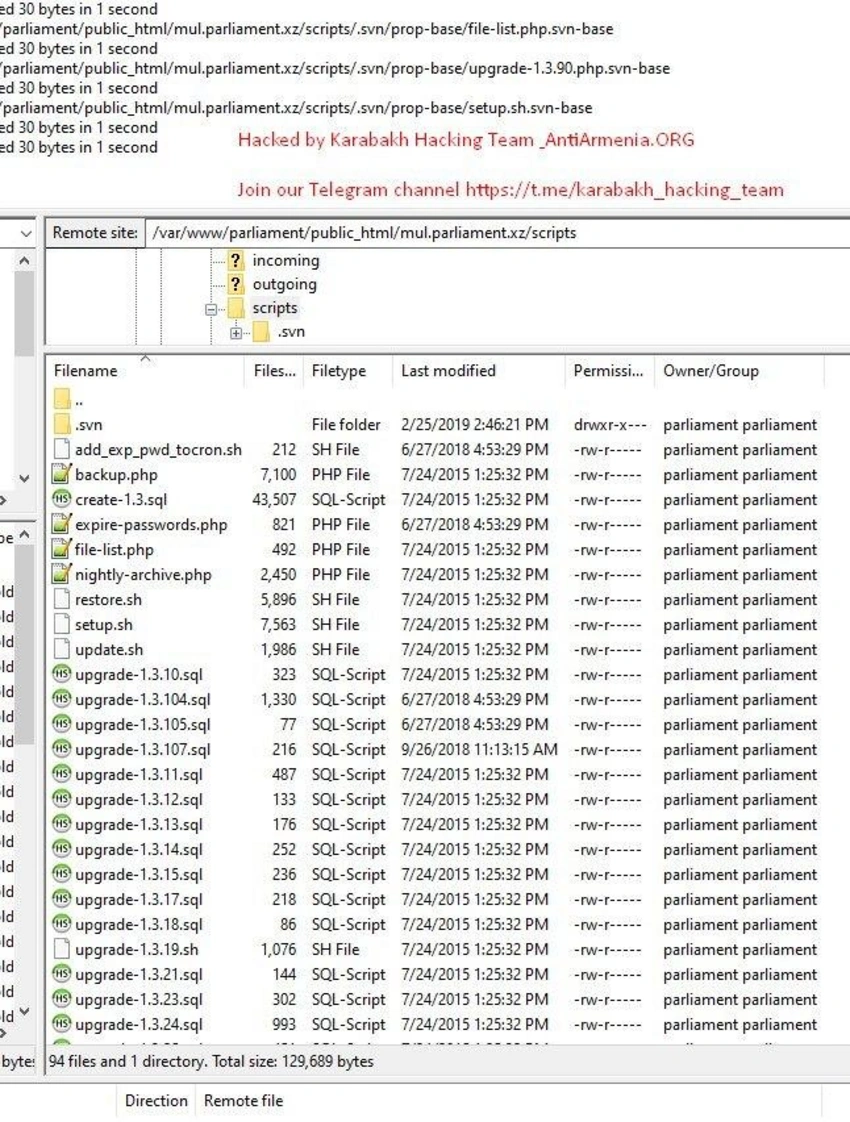Select the .svn subfolder in remote tree
Screen dimensions: 850x1122
[291, 332]
